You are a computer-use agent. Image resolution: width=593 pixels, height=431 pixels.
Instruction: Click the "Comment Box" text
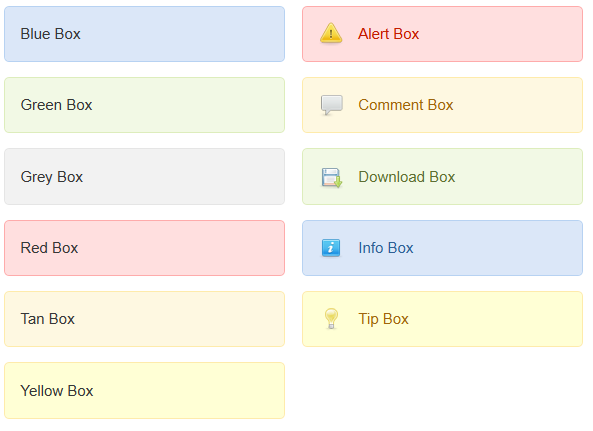click(406, 105)
